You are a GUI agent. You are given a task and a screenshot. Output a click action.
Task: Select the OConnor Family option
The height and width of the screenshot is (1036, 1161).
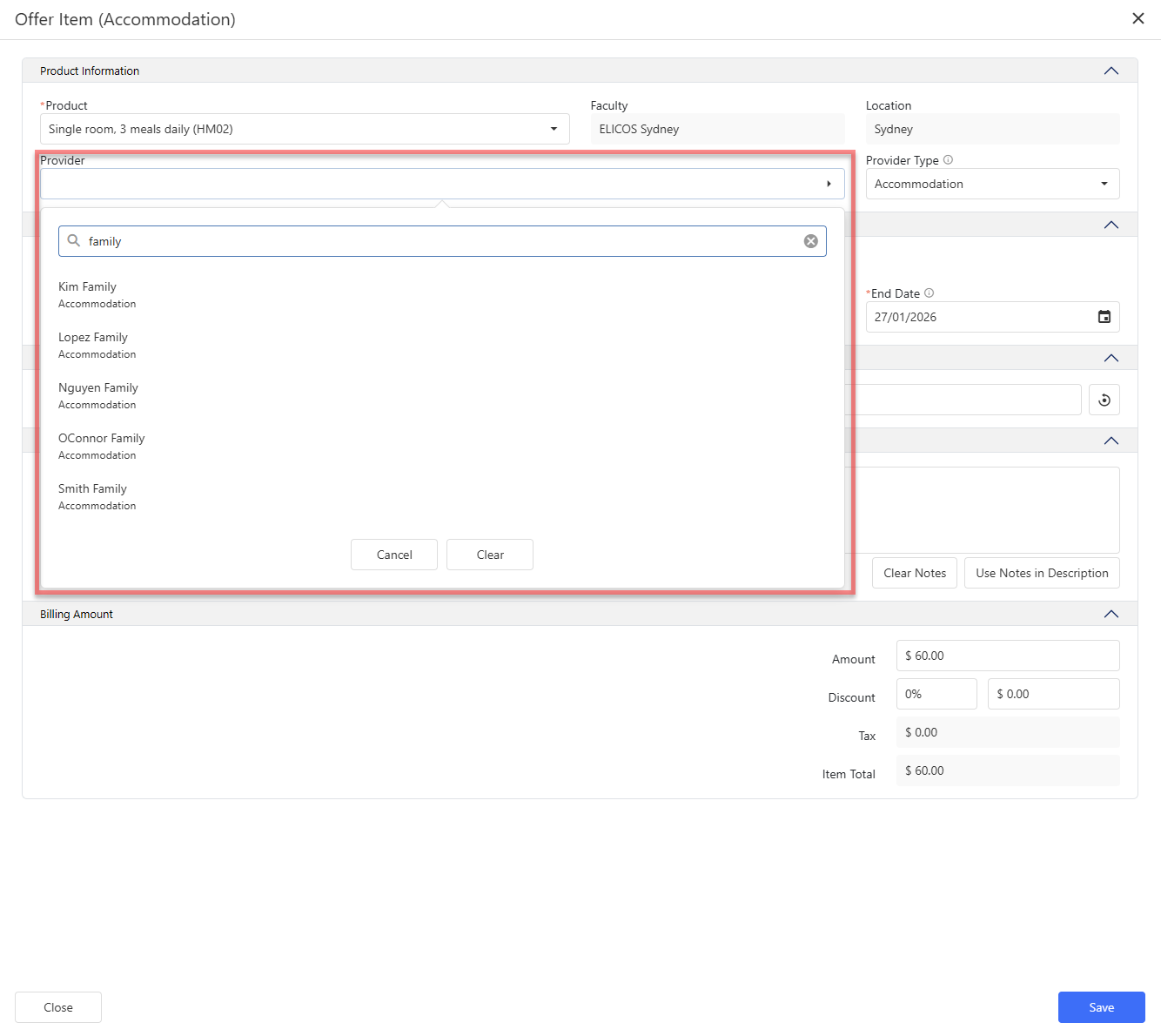click(x=101, y=439)
